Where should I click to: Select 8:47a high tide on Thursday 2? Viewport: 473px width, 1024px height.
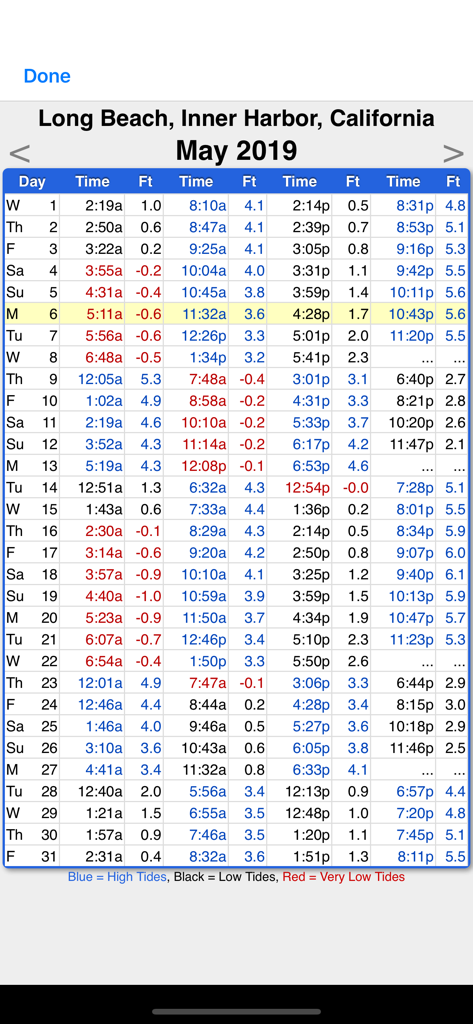[208, 227]
